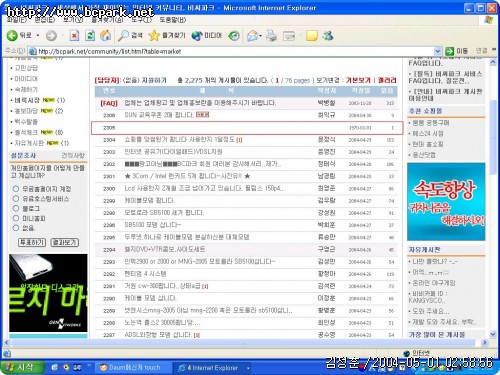Open post 2292 펜티엄 4 시스템
The image size is (500, 375).
click(x=145, y=274)
